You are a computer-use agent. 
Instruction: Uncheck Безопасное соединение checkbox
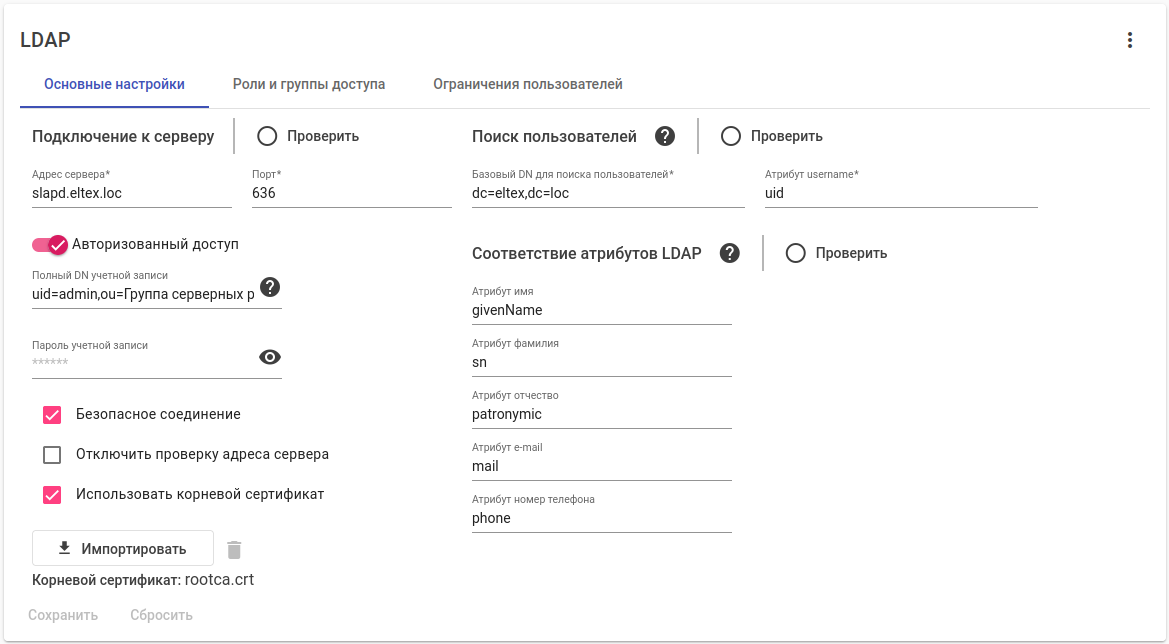pyautogui.click(x=52, y=414)
